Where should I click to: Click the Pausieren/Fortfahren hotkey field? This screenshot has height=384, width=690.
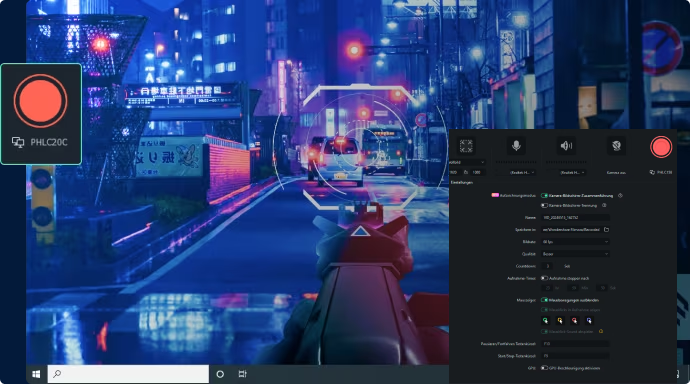575,344
